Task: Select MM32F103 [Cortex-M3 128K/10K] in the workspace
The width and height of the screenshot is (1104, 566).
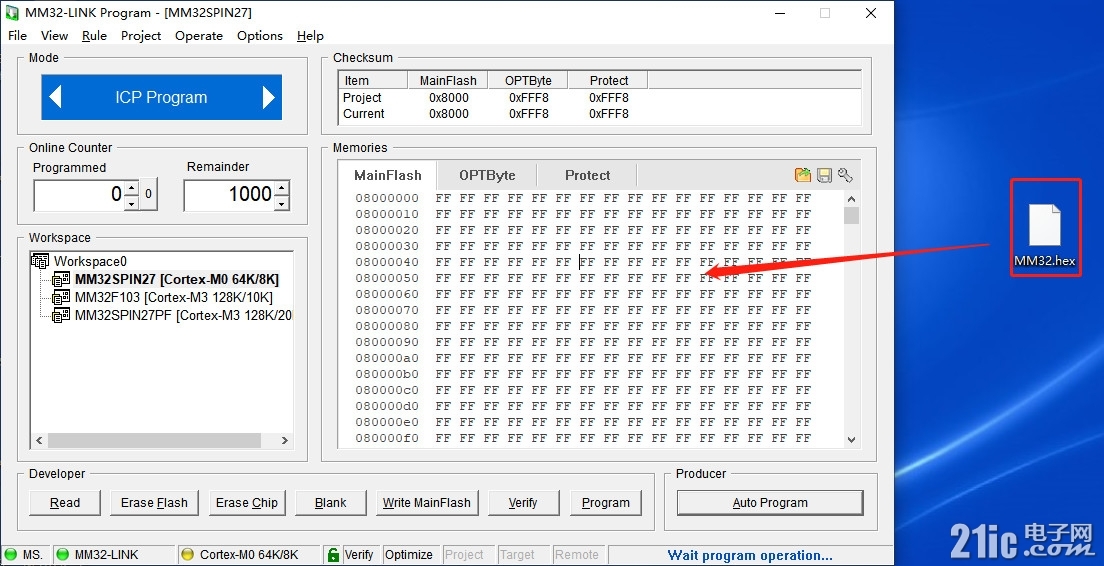Action: 173,297
